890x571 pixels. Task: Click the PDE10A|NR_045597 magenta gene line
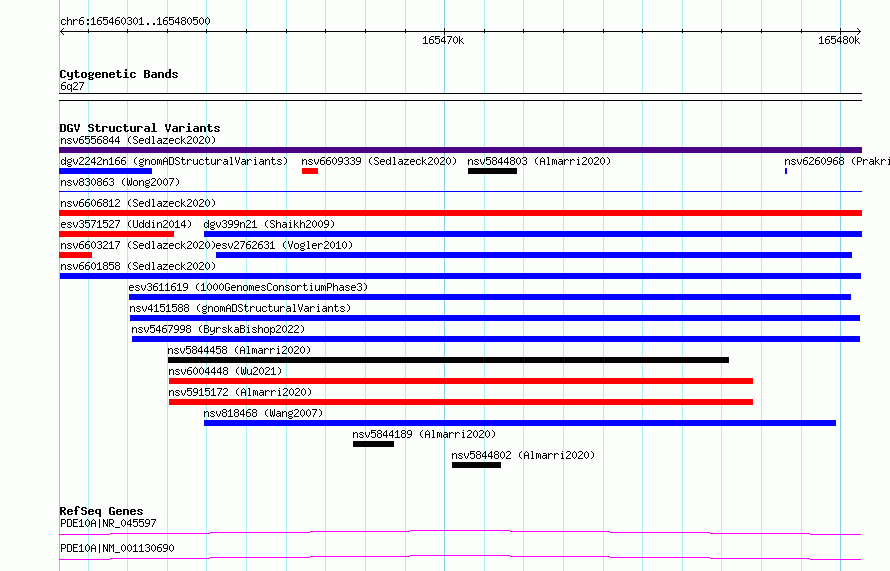pos(460,532)
